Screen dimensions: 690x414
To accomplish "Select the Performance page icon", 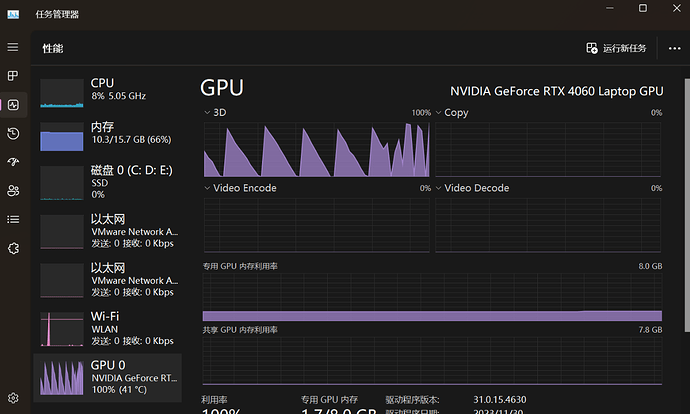I will 13,105.
